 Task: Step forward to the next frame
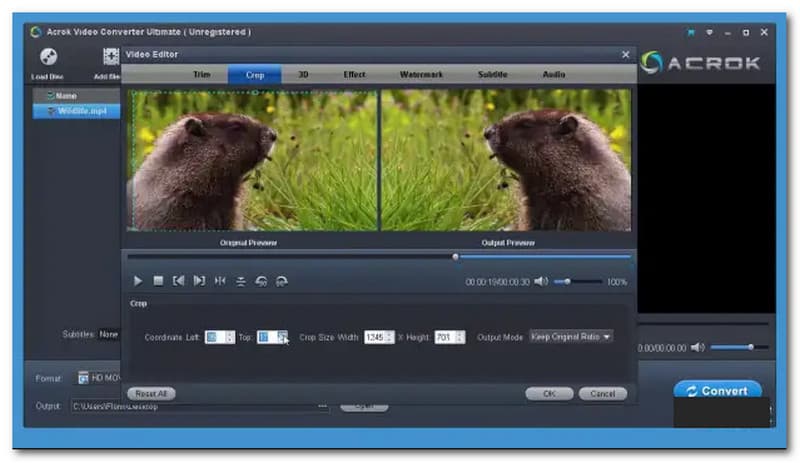199,281
